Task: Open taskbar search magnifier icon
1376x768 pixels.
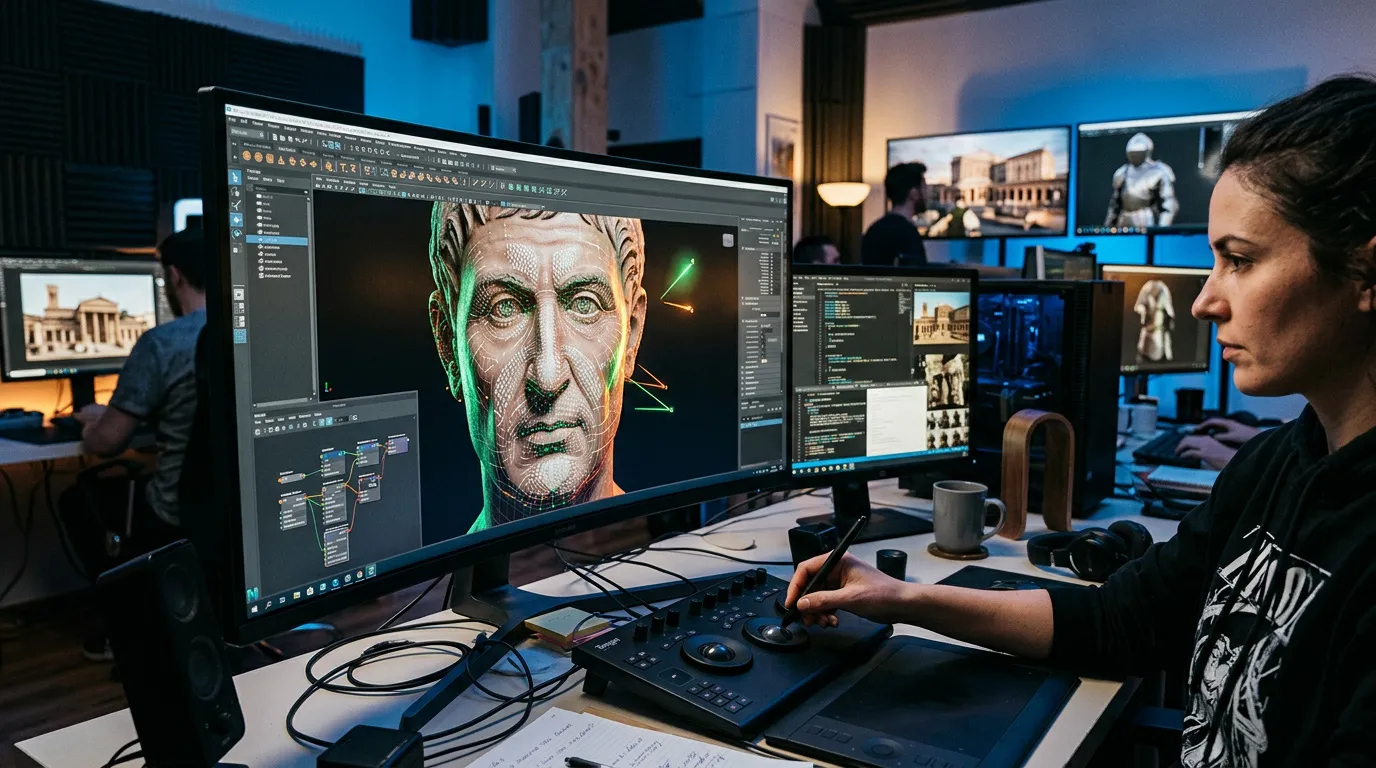Action: point(268,604)
